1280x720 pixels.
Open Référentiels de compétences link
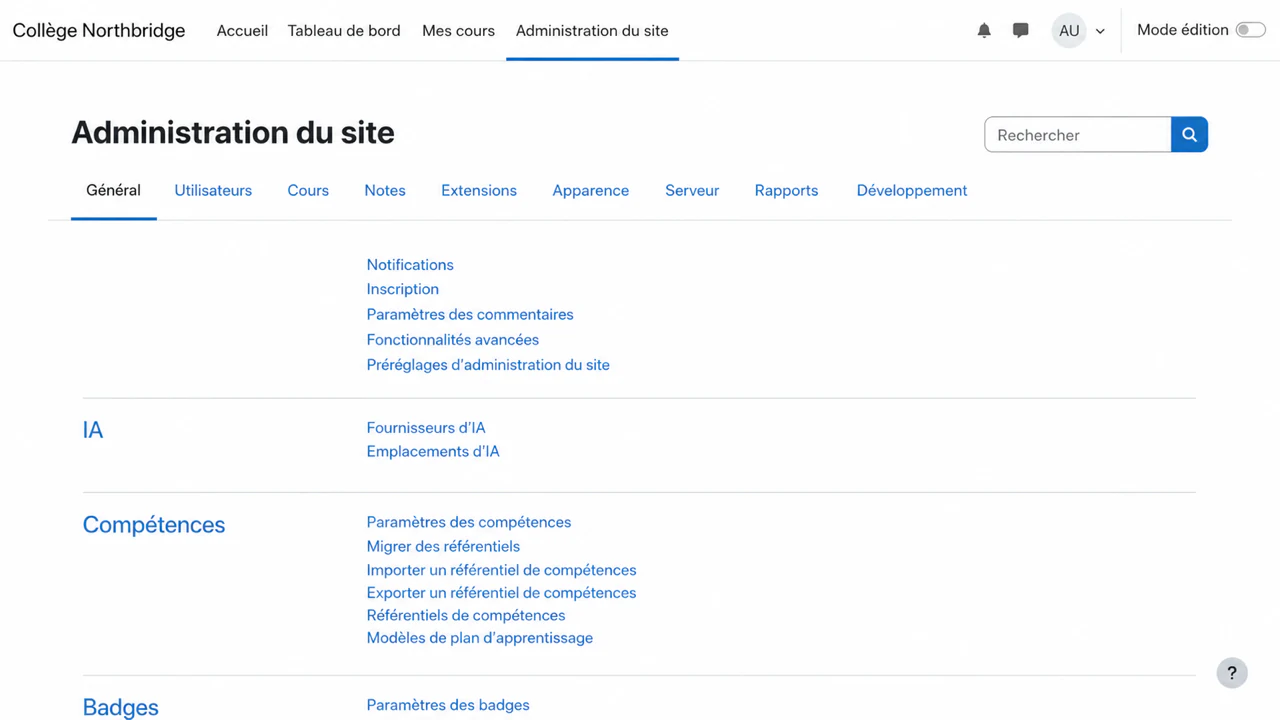click(x=466, y=616)
